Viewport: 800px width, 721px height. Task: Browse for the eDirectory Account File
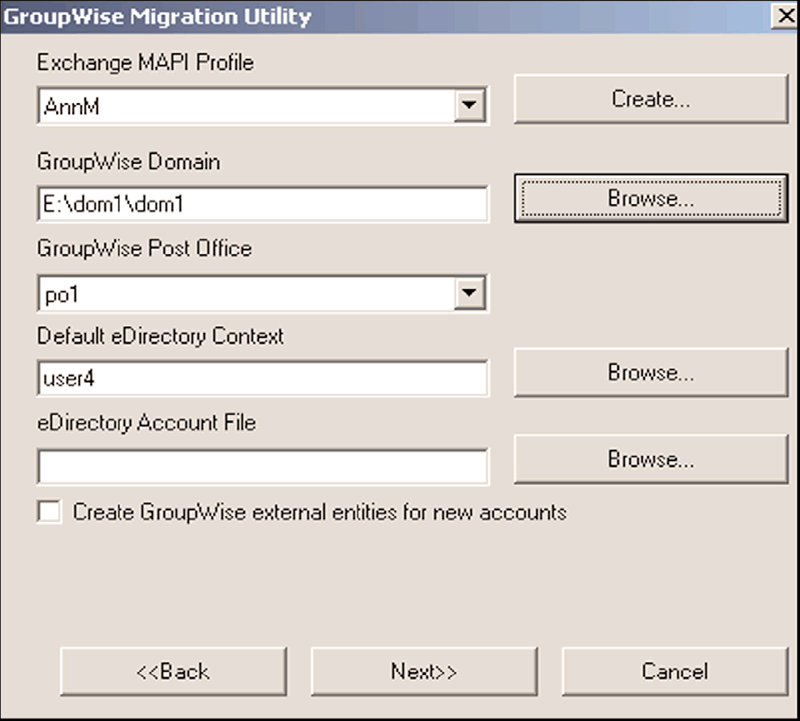coord(651,459)
